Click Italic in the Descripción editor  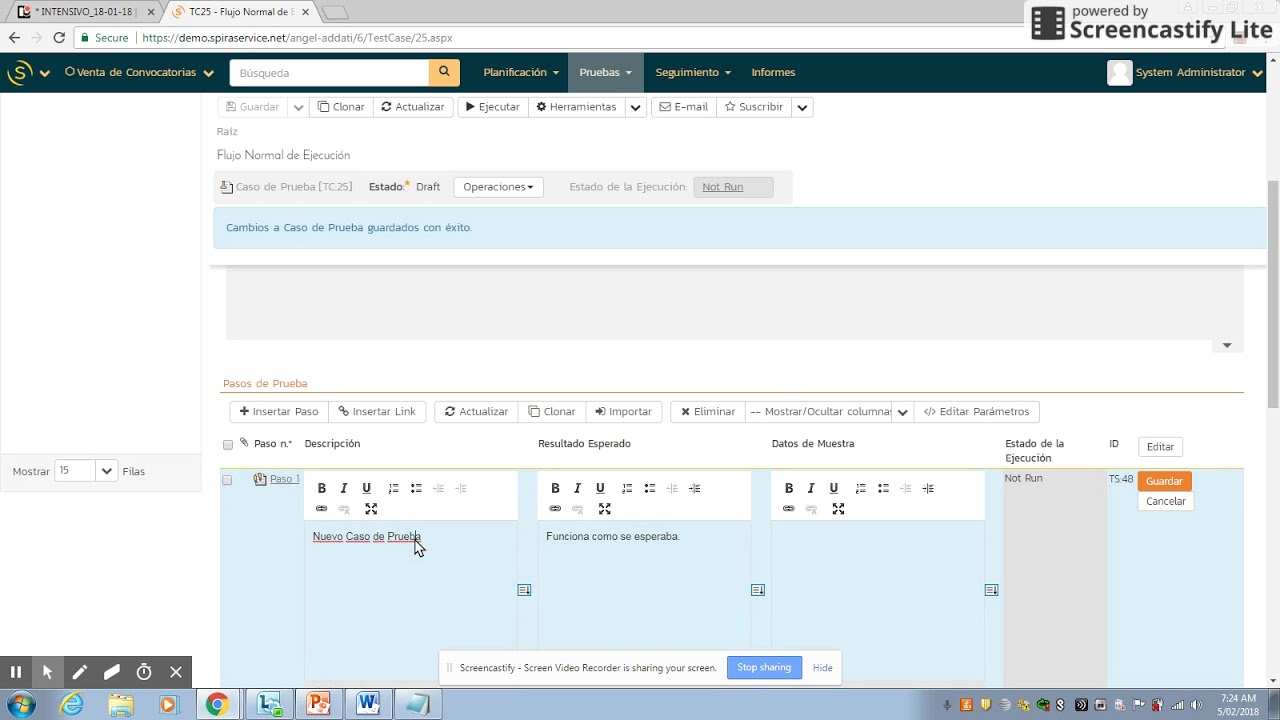[x=344, y=488]
